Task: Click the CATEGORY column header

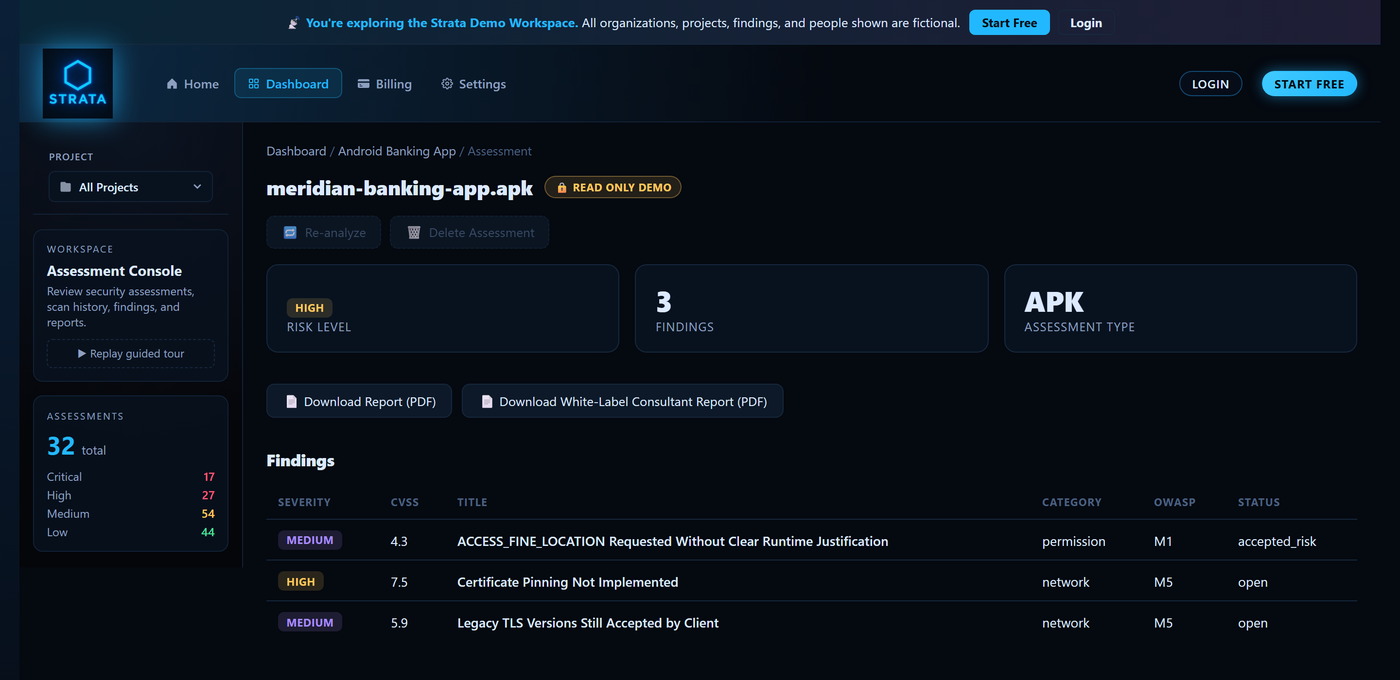Action: 1072,502
